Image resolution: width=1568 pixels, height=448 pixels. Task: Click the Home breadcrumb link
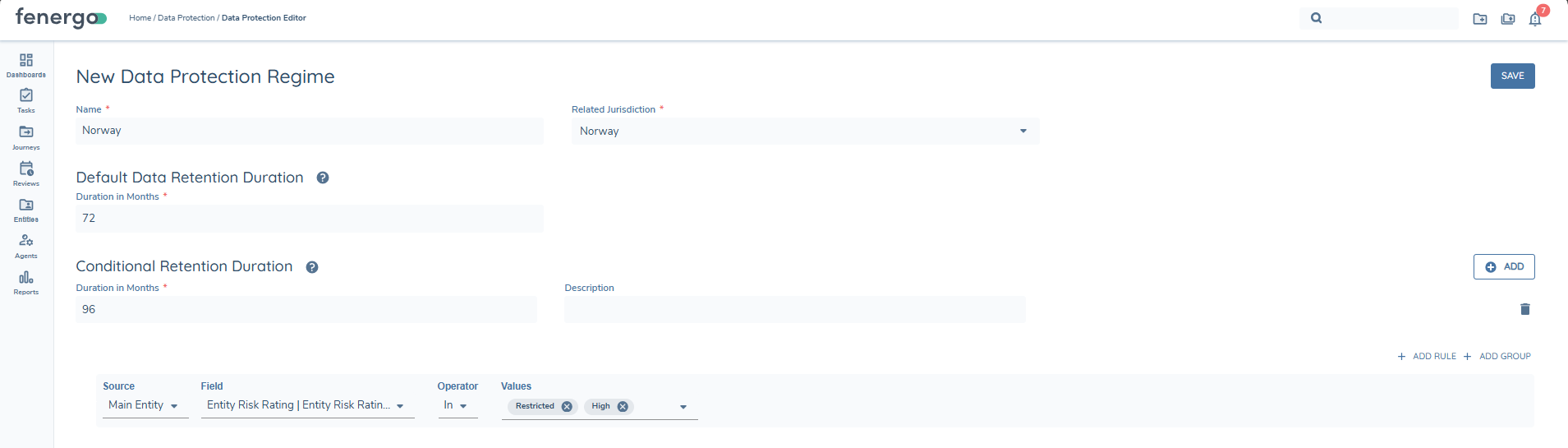point(140,18)
